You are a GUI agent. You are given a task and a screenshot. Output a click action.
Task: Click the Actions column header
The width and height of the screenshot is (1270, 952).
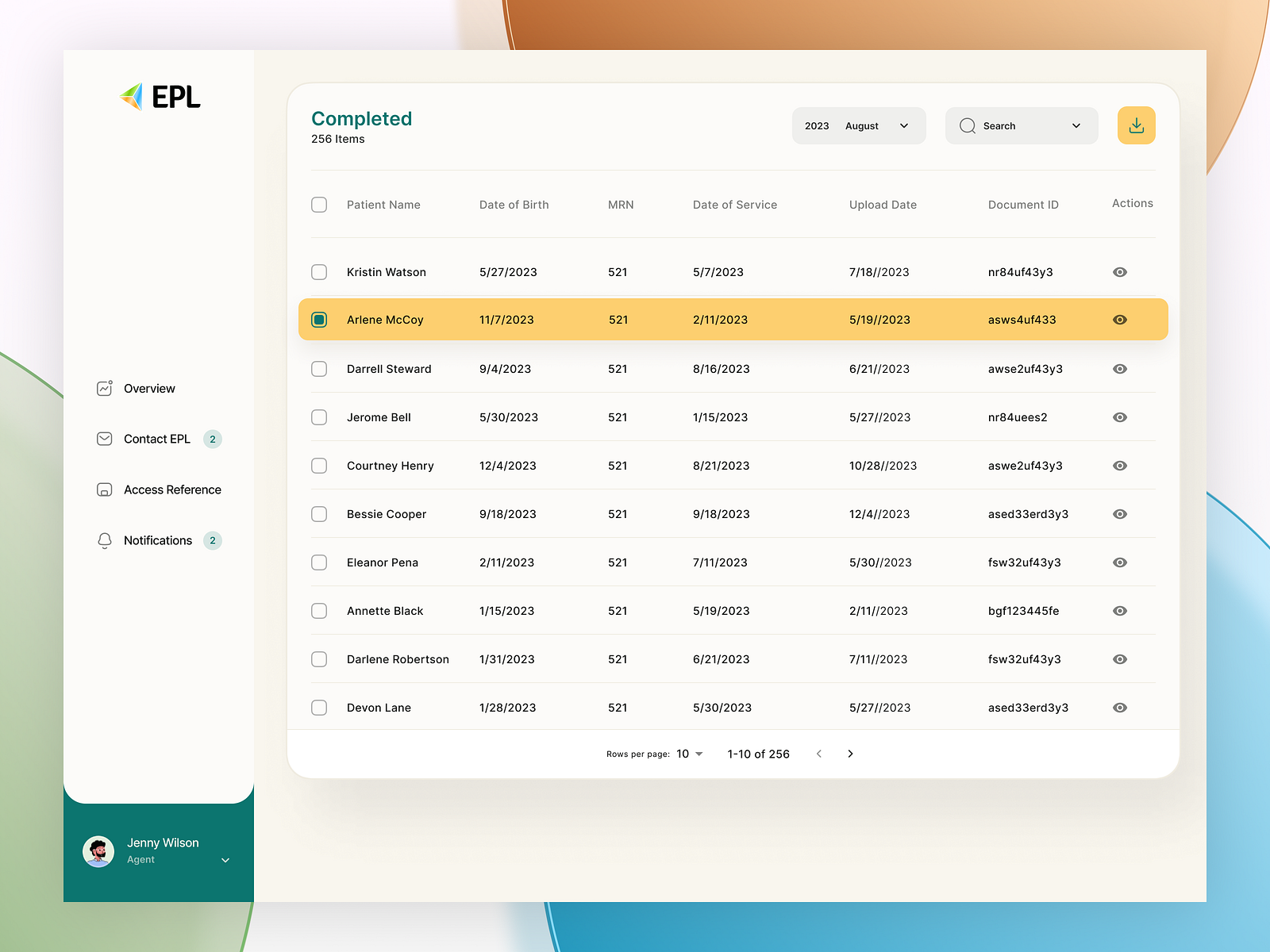[x=1133, y=203]
